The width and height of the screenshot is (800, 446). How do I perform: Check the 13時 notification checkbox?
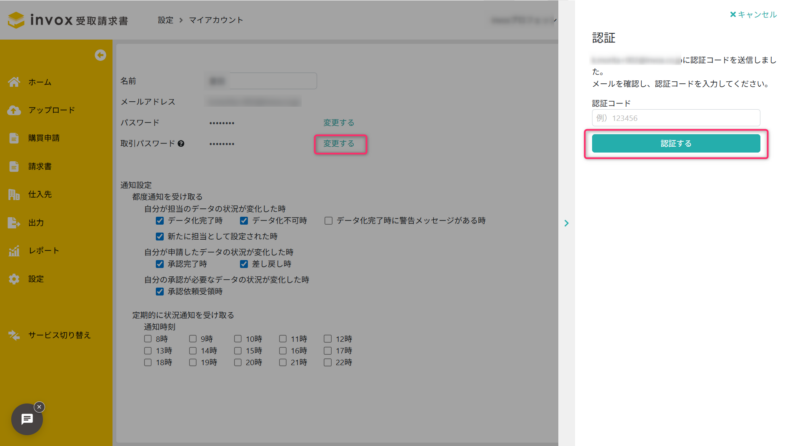(148, 351)
